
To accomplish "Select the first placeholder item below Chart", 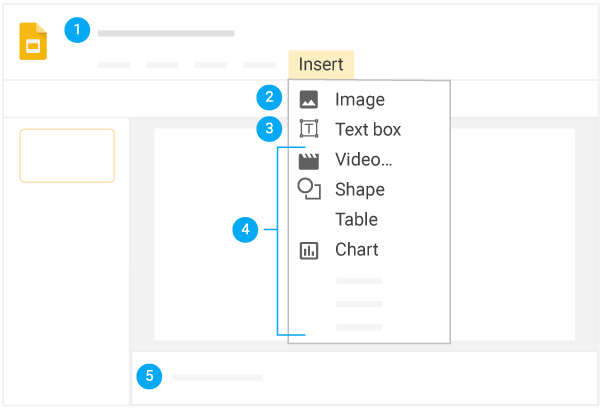I will [x=359, y=281].
